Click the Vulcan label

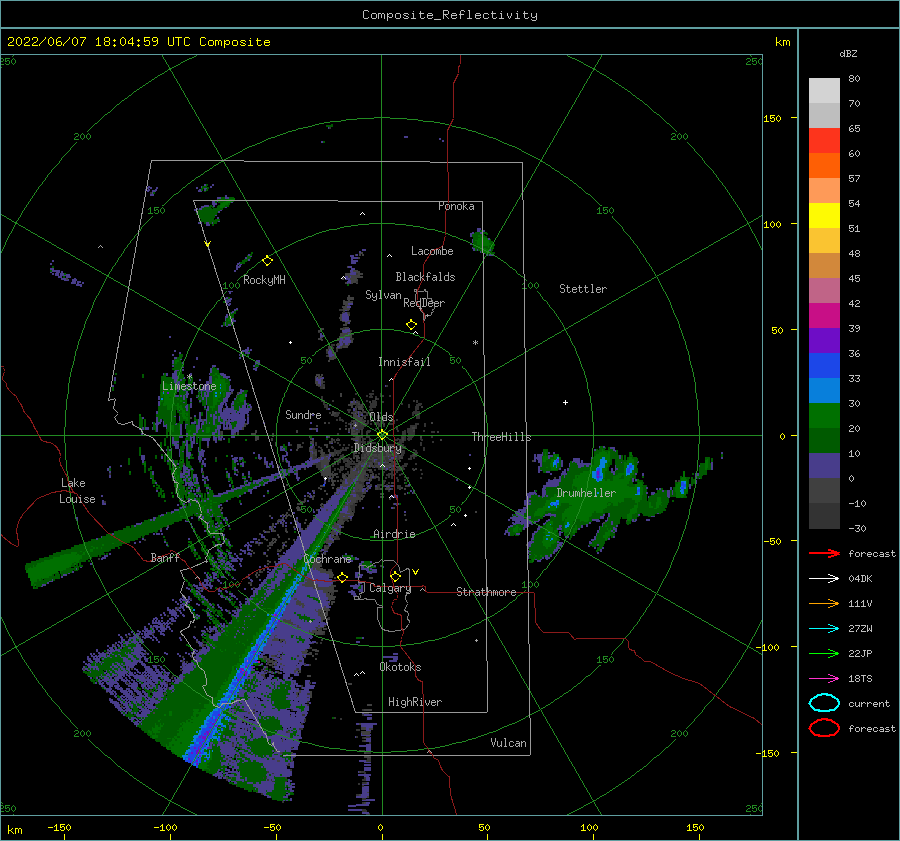pyautogui.click(x=508, y=743)
